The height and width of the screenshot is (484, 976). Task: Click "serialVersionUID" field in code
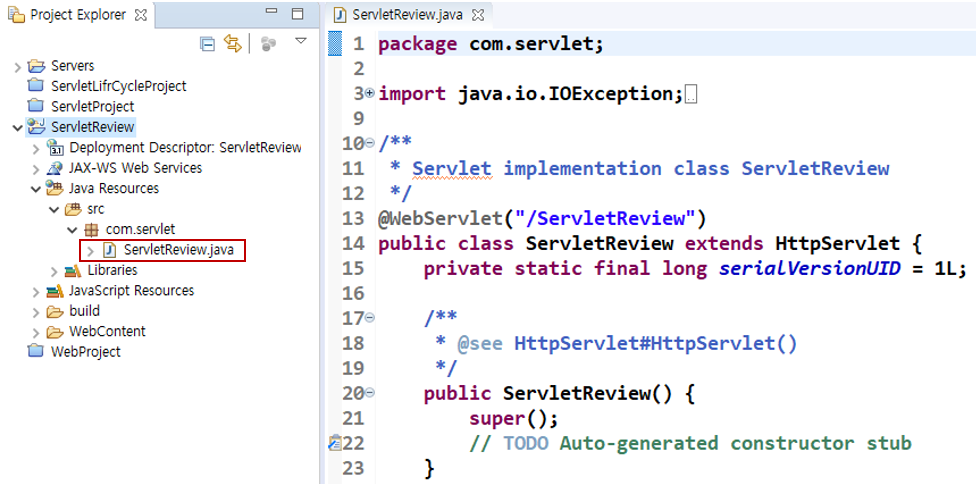click(810, 269)
